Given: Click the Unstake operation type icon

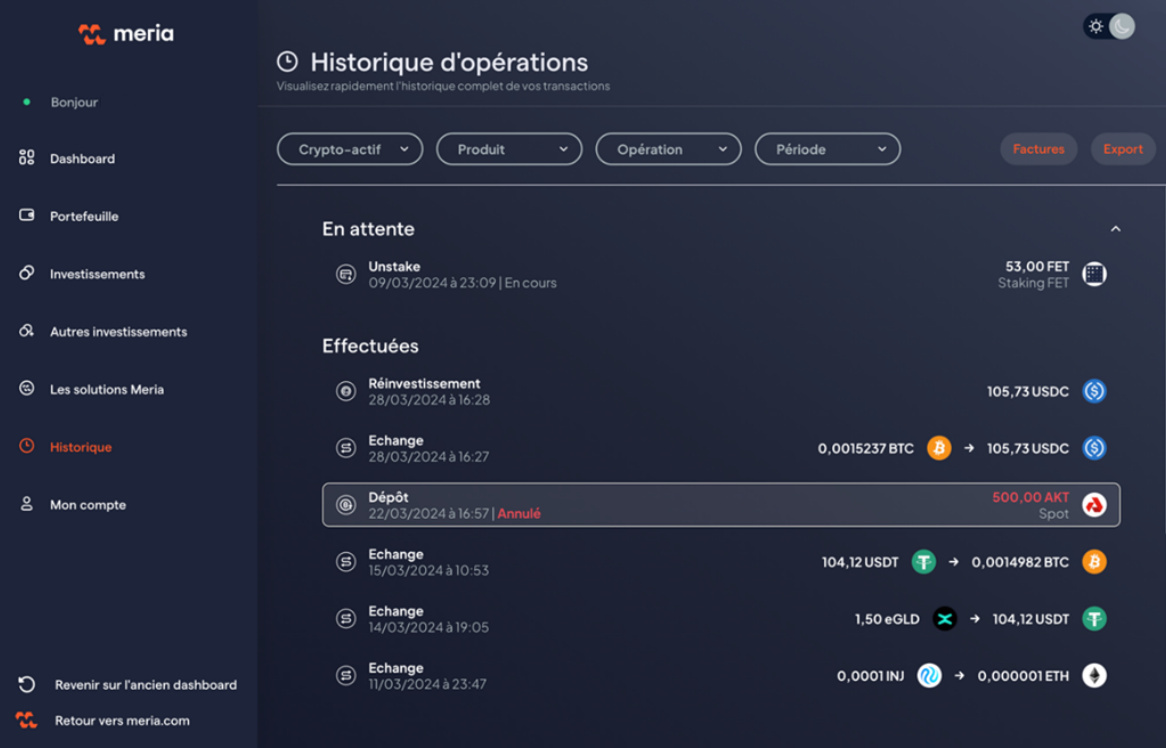Looking at the screenshot, I should click(x=346, y=274).
